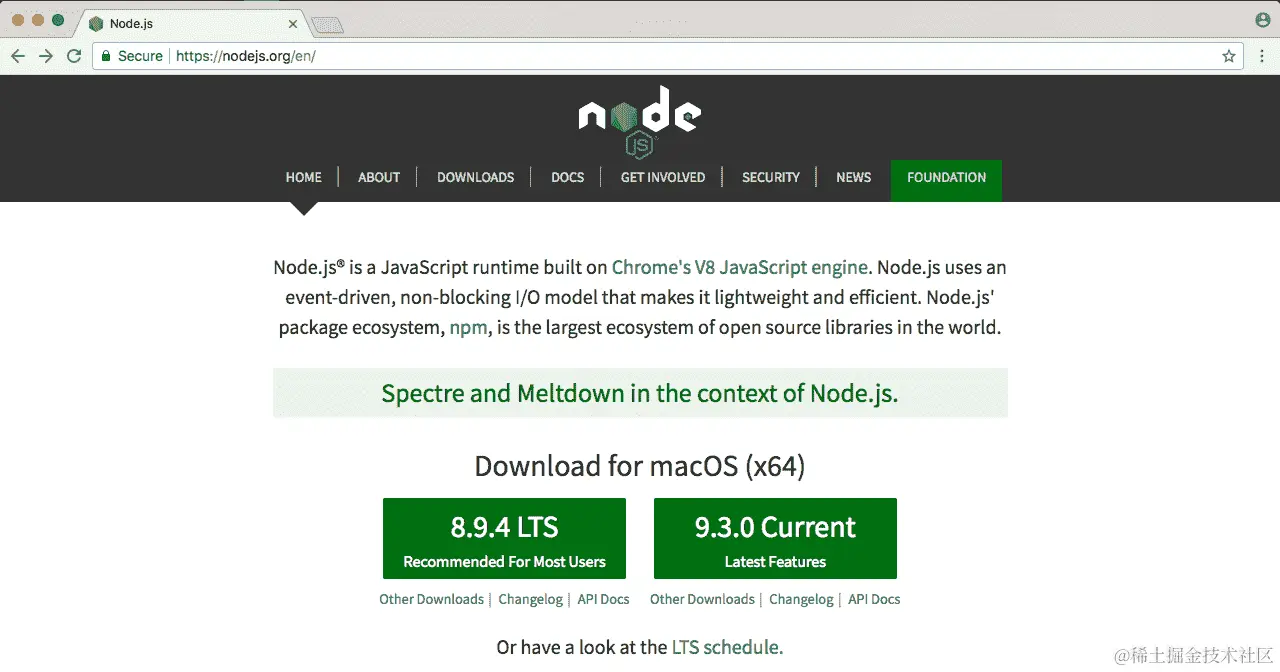Open Spectre and Meltdown banner link

click(640, 393)
